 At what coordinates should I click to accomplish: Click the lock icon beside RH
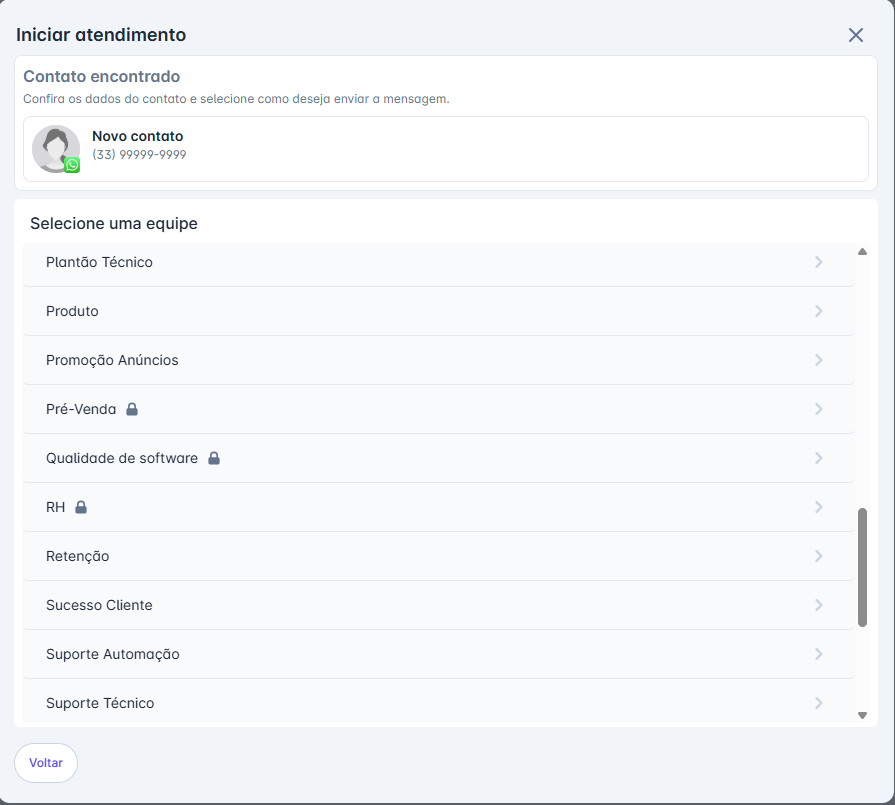tap(81, 507)
